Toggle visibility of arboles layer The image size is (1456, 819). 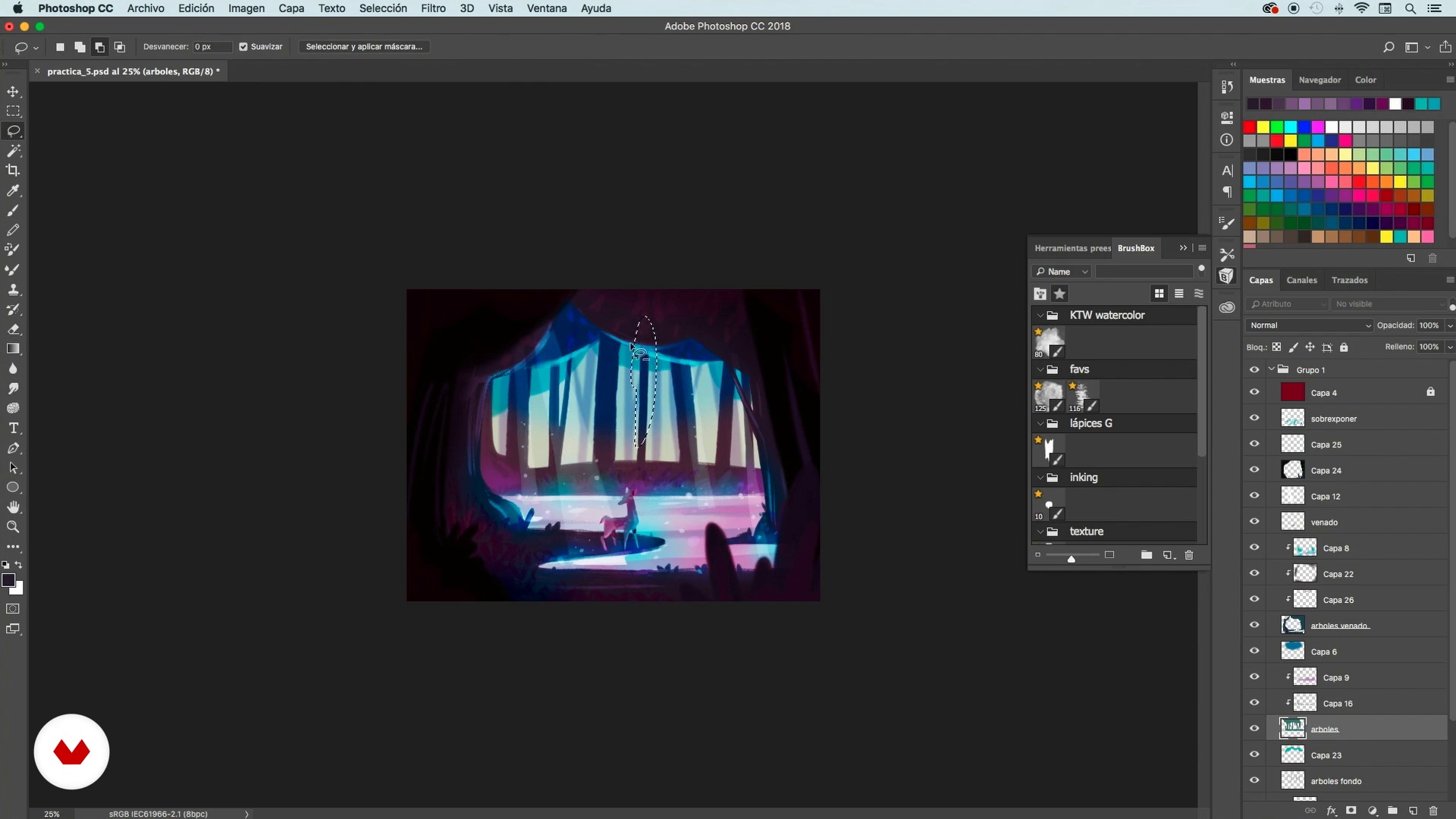tap(1254, 729)
